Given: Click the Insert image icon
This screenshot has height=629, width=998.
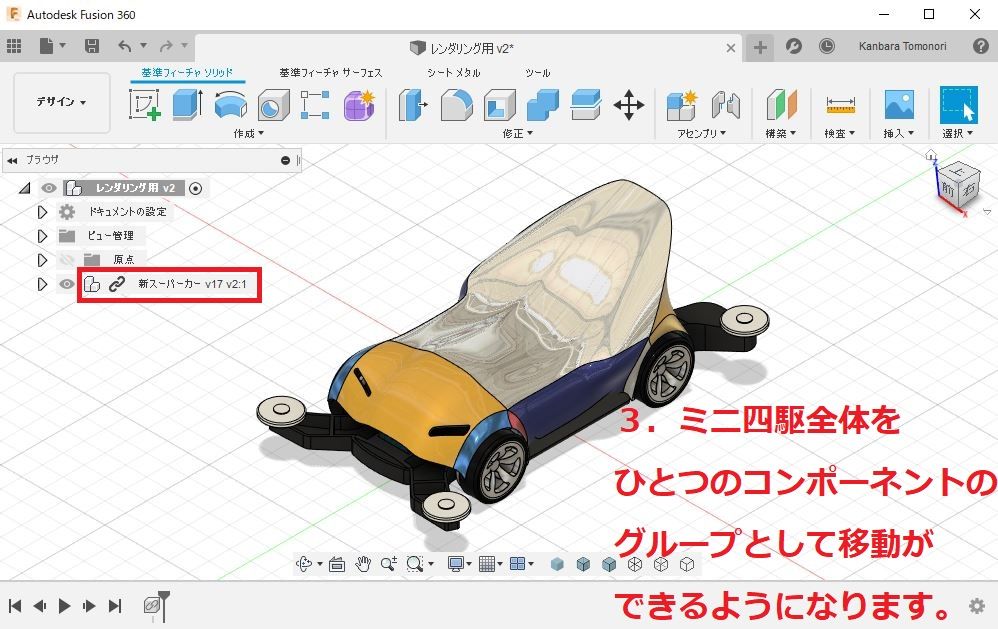Looking at the screenshot, I should [899, 104].
